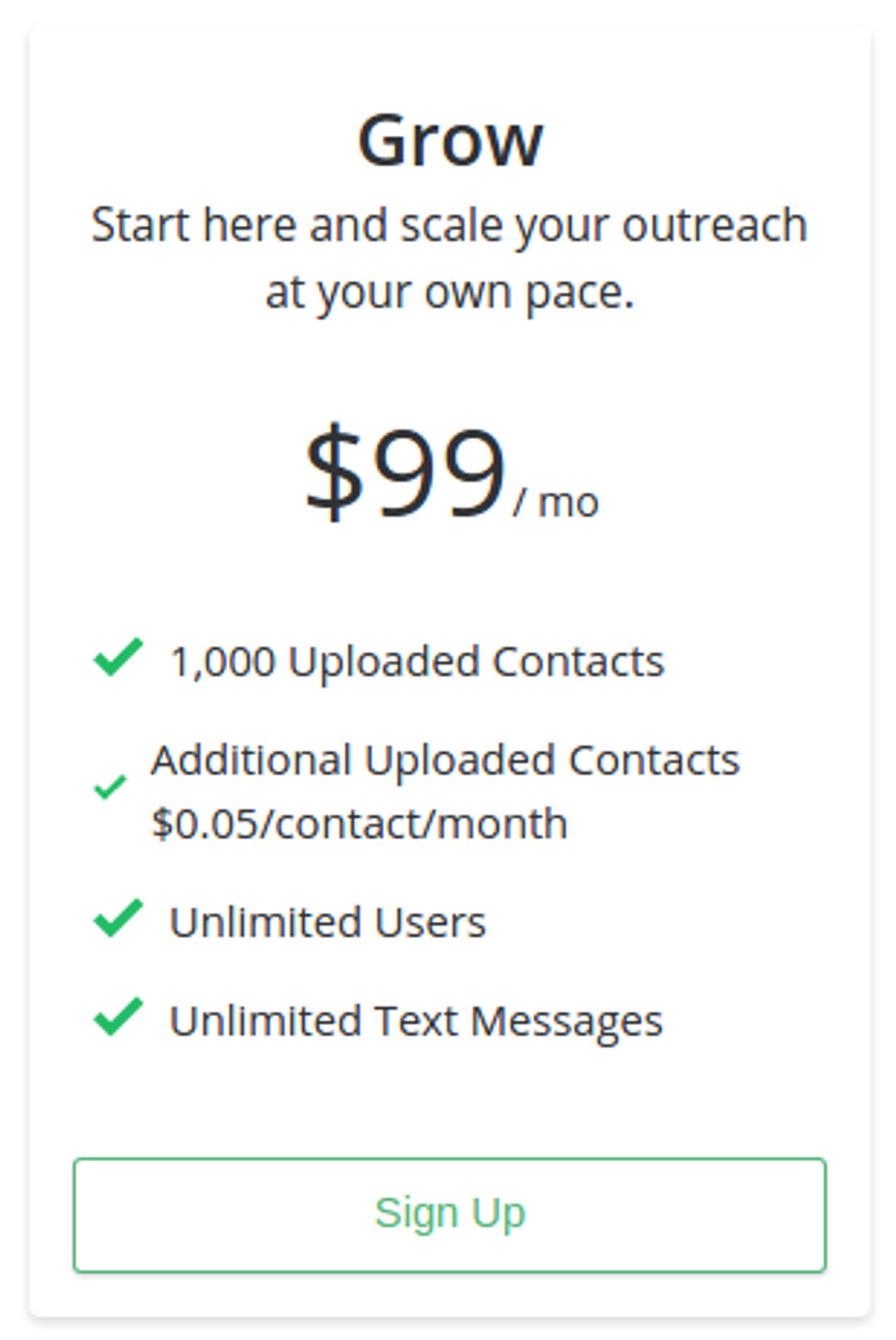The image size is (896, 1340).
Task: Click the 'Additional Uploaded Contacts' text line
Action: click(x=445, y=760)
